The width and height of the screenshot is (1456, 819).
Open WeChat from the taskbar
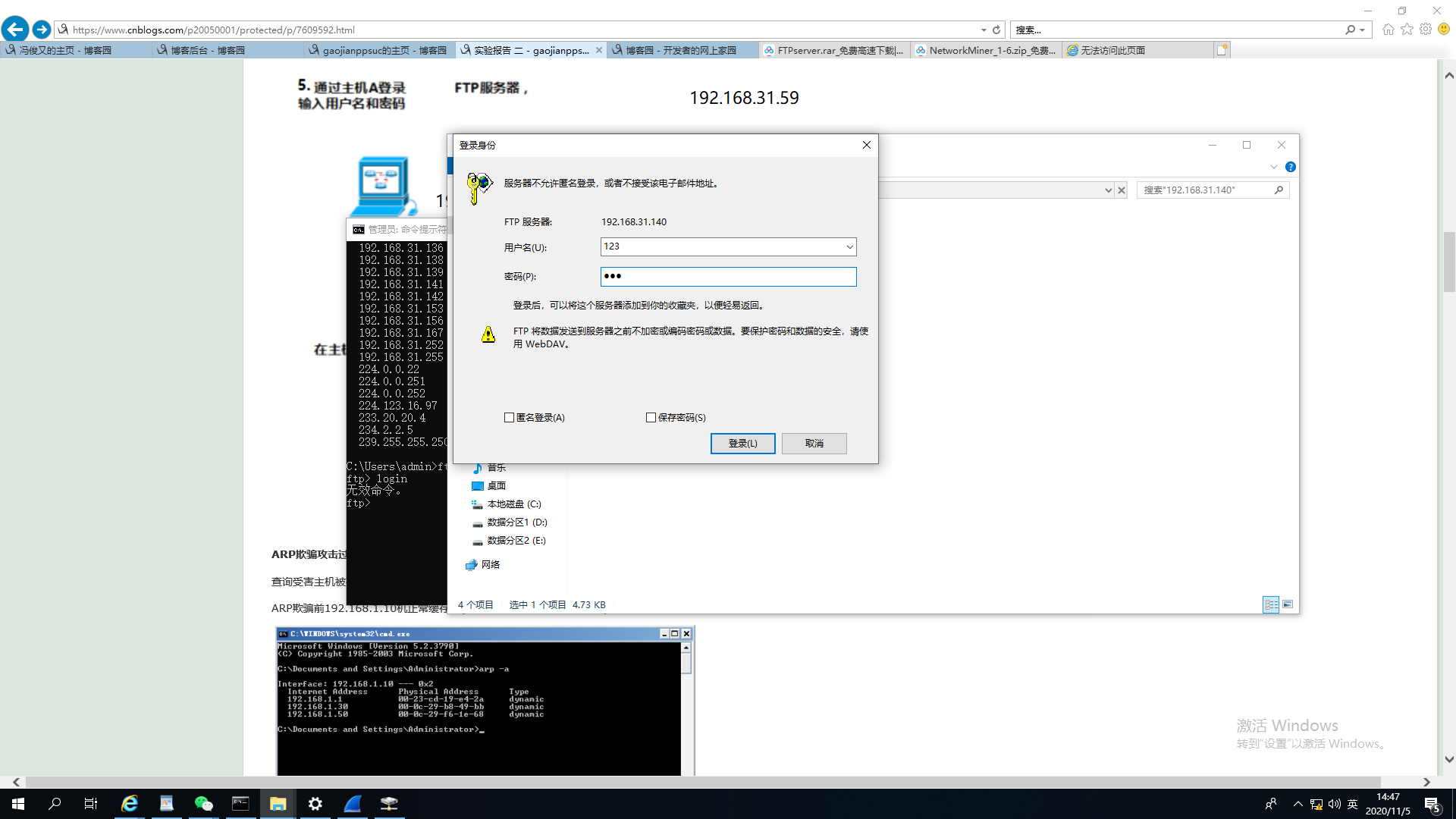pos(203,804)
